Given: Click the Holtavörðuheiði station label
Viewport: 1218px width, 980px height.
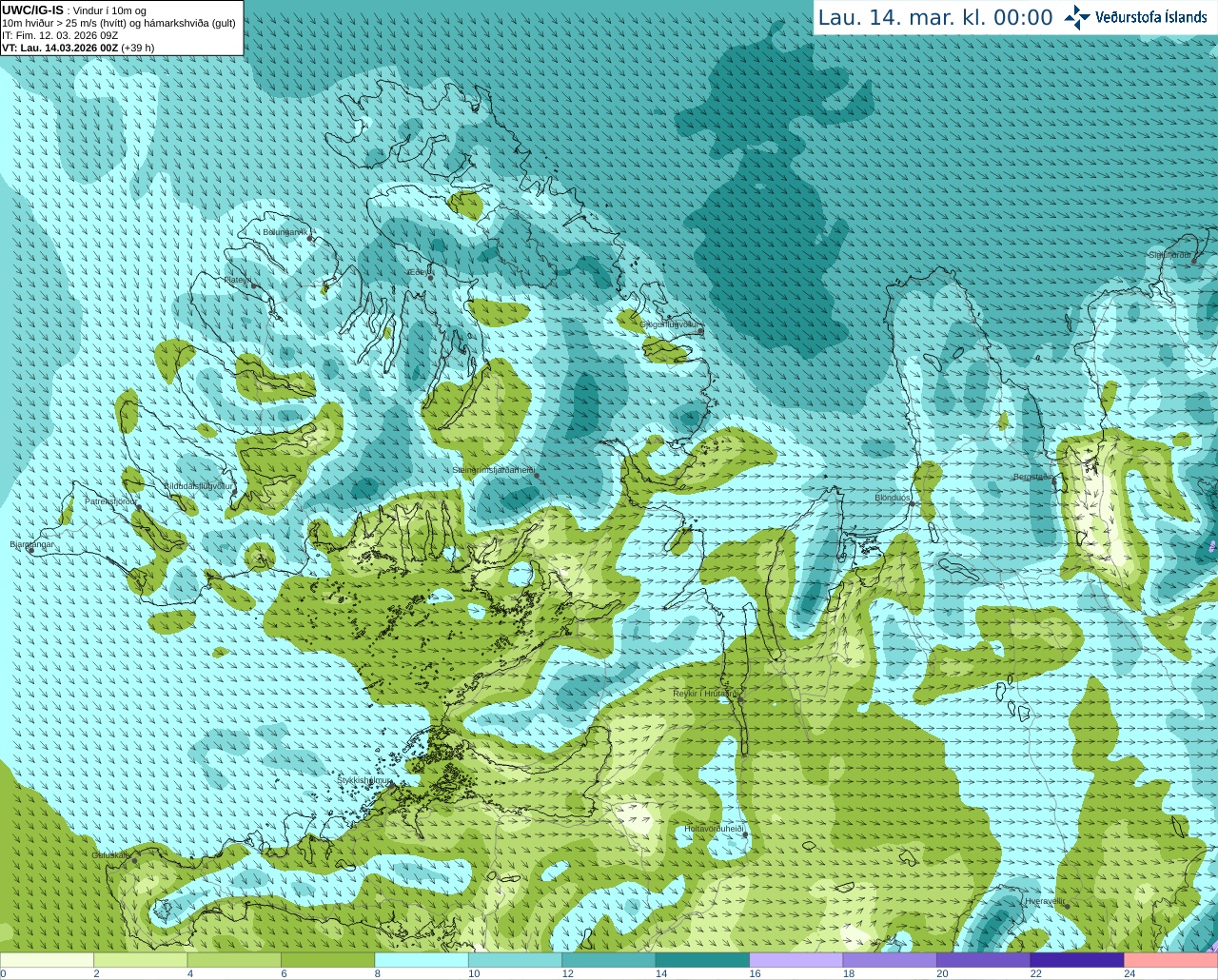Looking at the screenshot, I should [x=713, y=829].
